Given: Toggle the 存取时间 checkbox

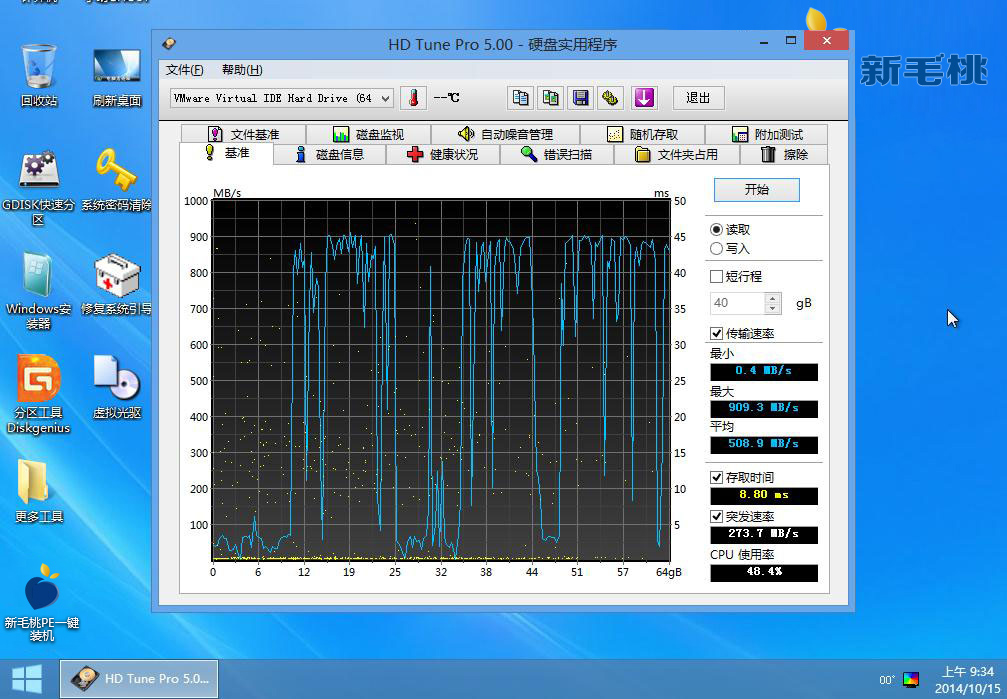Looking at the screenshot, I should pyautogui.click(x=716, y=477).
